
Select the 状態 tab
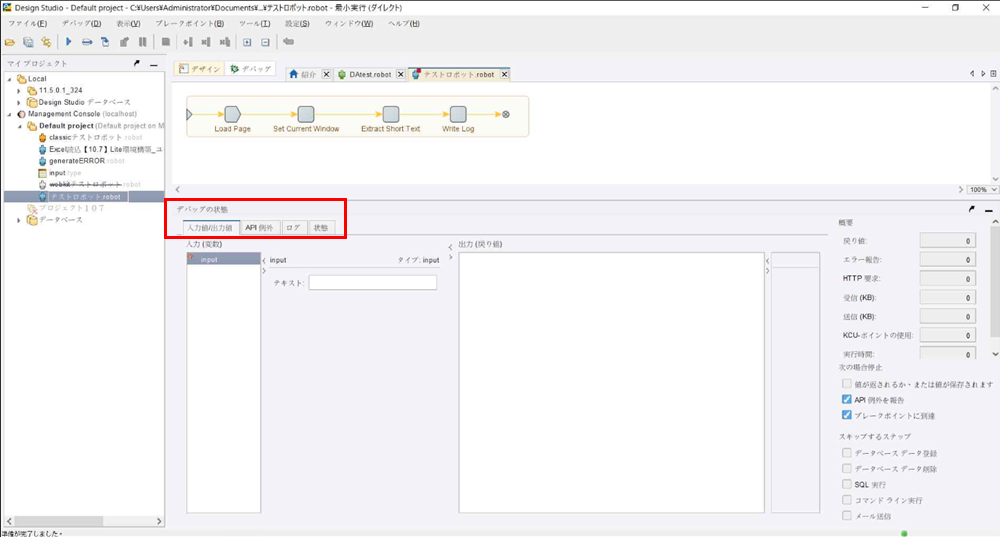[x=321, y=228]
